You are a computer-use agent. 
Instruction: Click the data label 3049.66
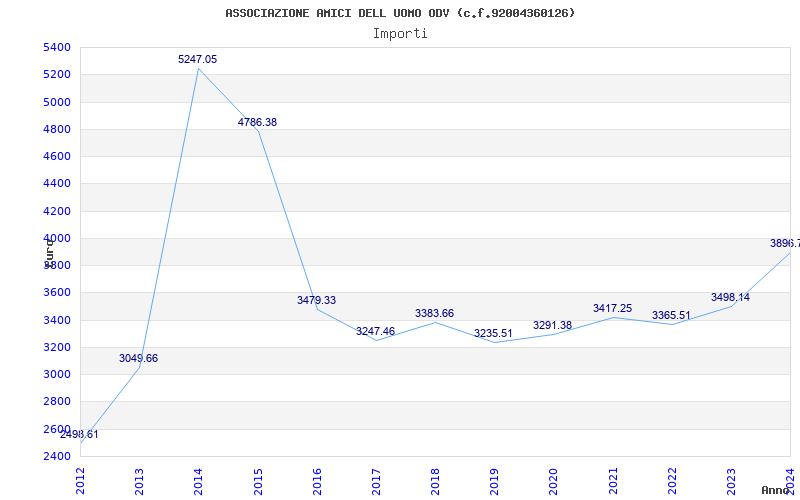(x=138, y=359)
